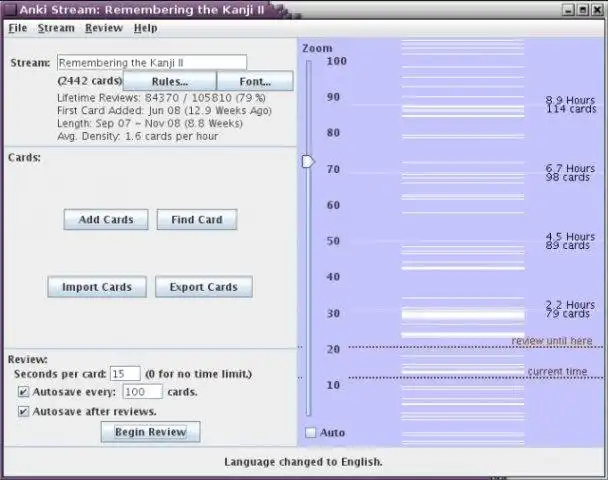
Task: Start the session with Begin Review
Action: point(150,432)
